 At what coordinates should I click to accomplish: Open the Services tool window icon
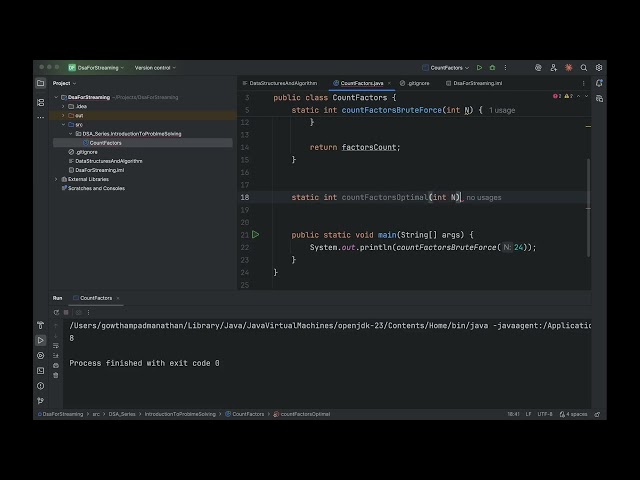point(40,356)
